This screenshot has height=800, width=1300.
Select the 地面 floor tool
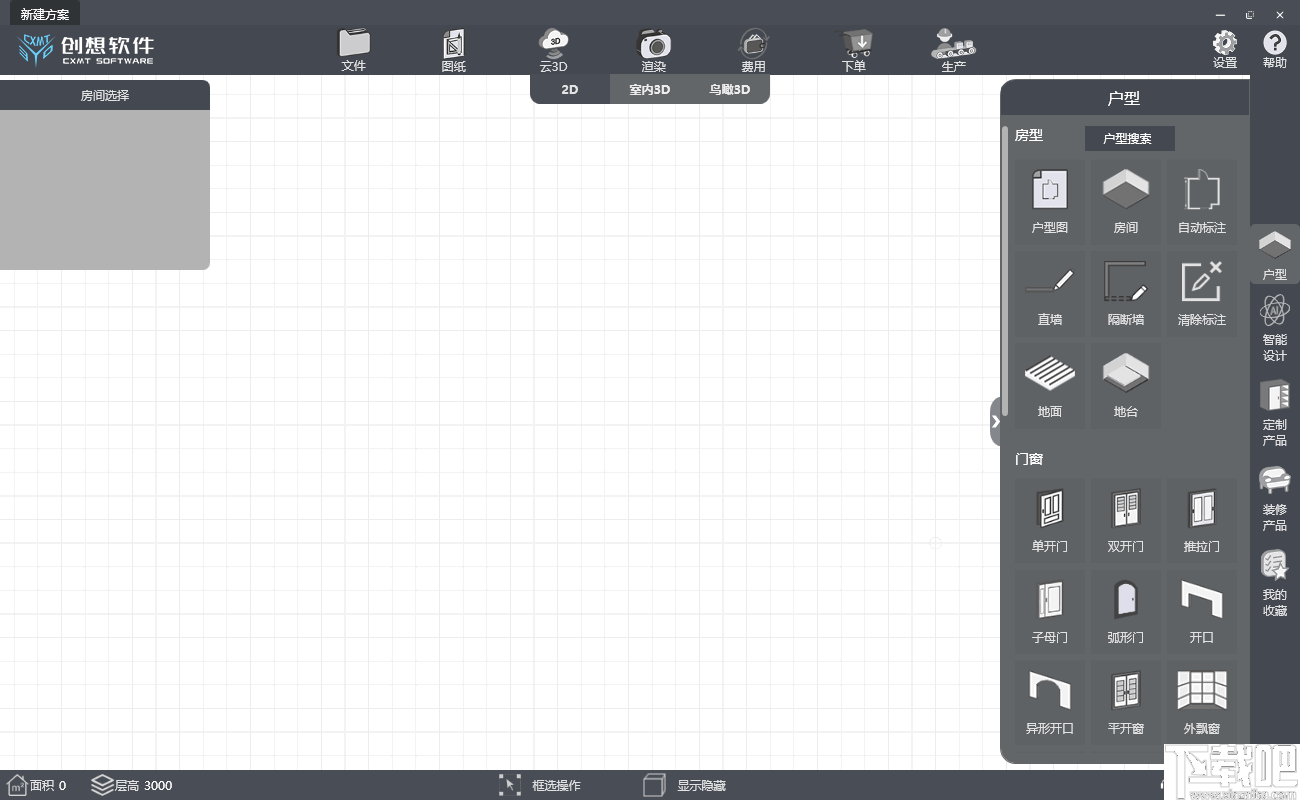coord(1050,387)
